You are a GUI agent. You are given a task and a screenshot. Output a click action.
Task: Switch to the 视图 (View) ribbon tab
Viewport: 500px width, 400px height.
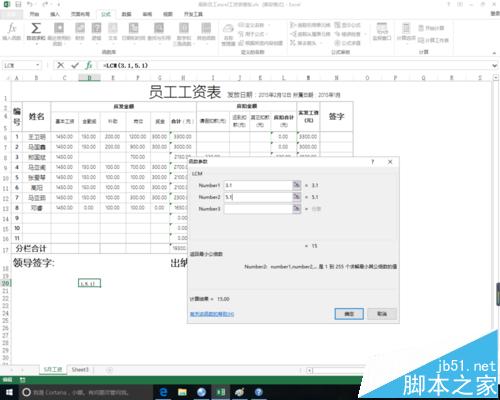click(x=168, y=14)
